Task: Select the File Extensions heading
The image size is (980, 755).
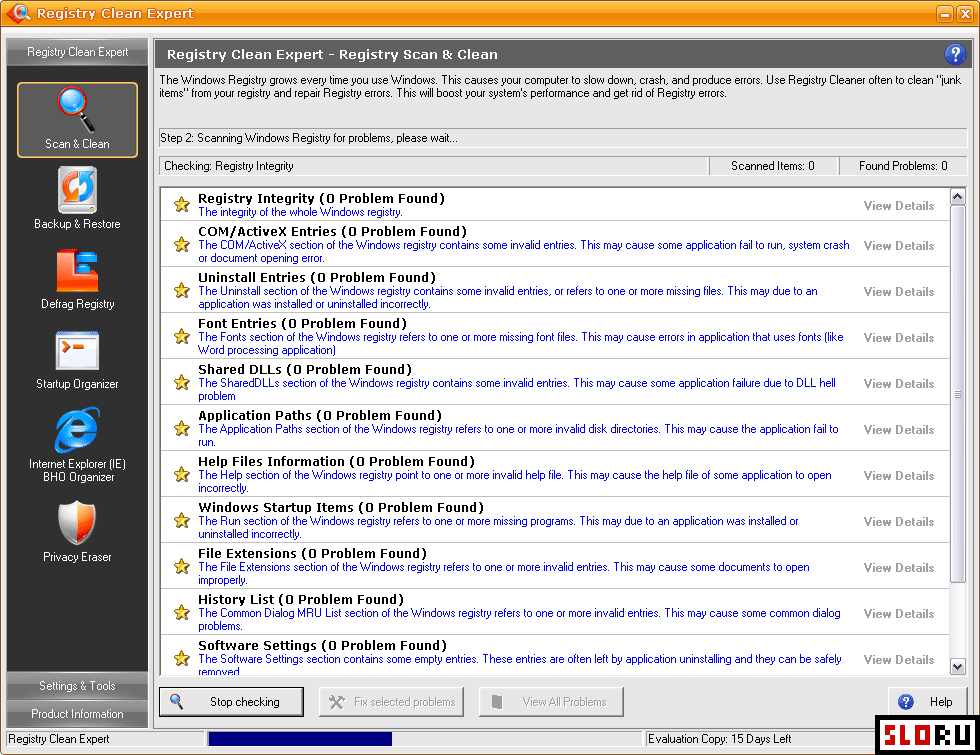Action: (312, 554)
